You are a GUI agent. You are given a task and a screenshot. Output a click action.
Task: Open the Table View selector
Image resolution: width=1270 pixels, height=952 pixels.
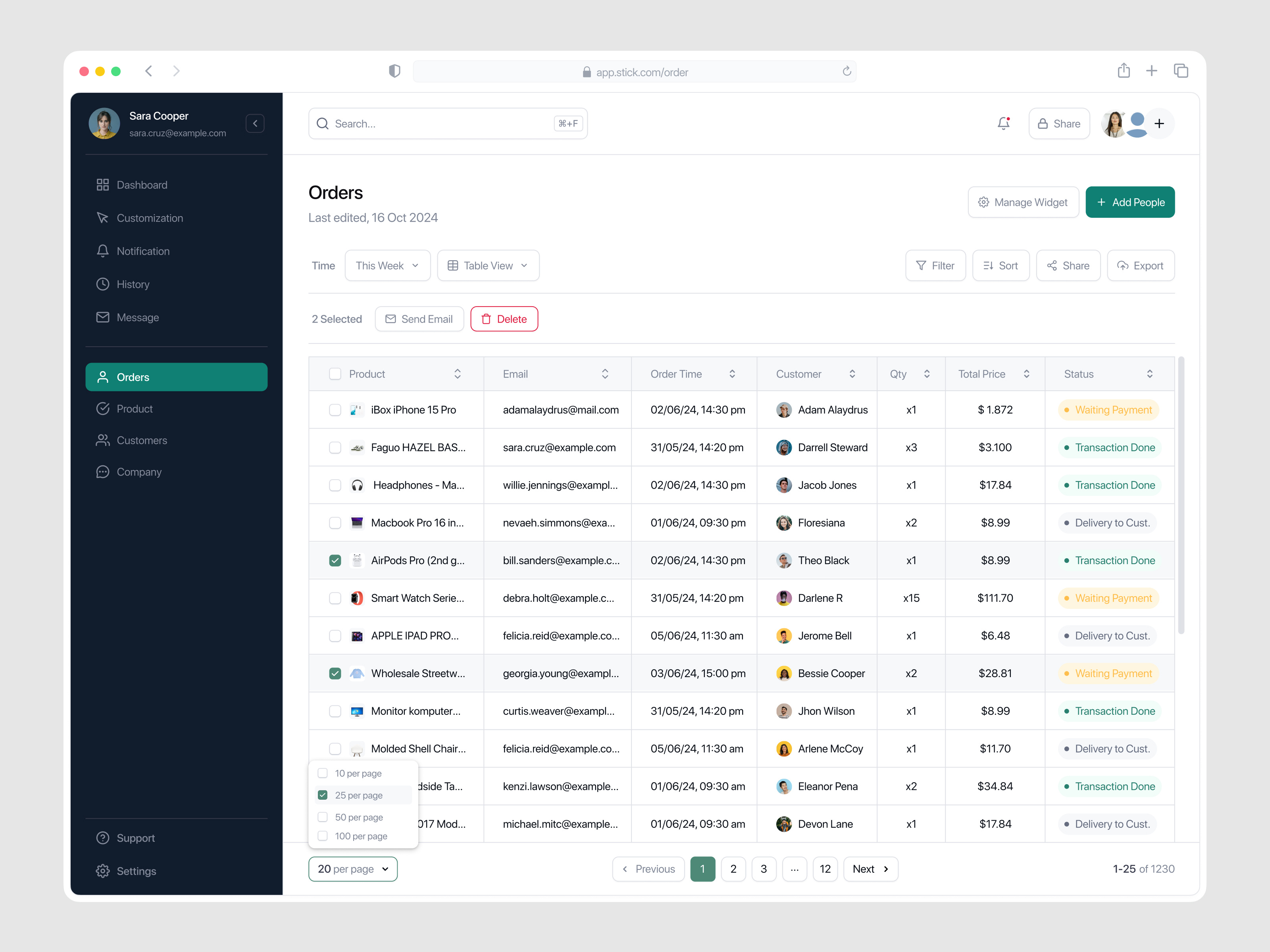487,265
